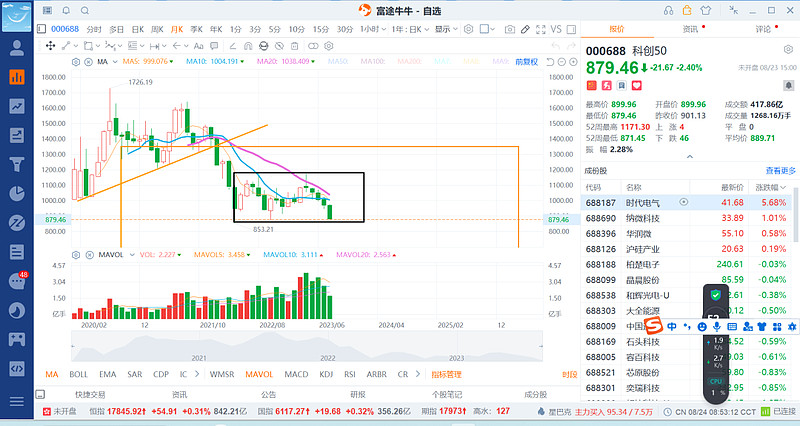Open chart settings gear next to 显示

pyautogui.click(x=468, y=29)
